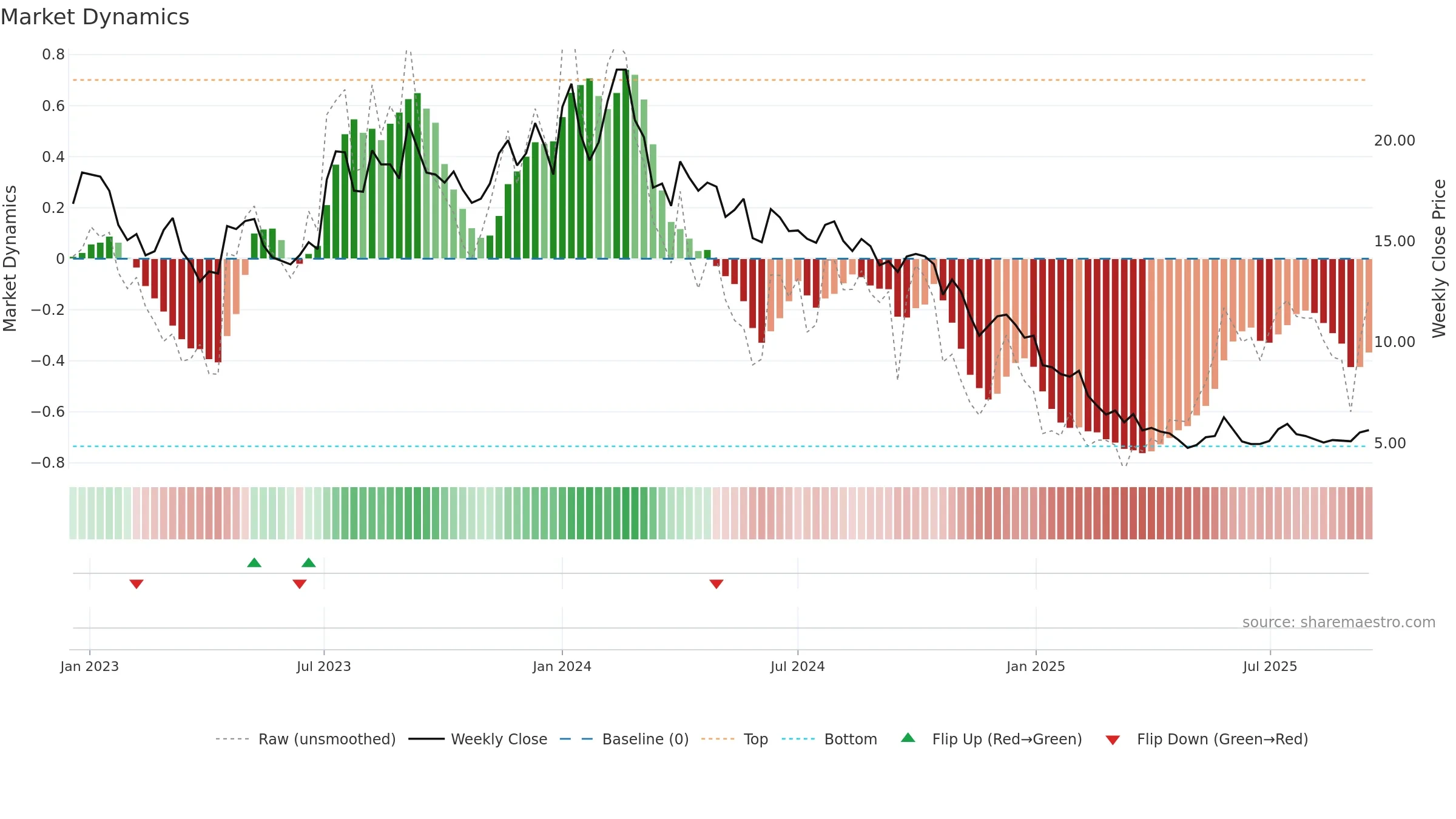Click the Jan 2024 axis label

pos(562,666)
